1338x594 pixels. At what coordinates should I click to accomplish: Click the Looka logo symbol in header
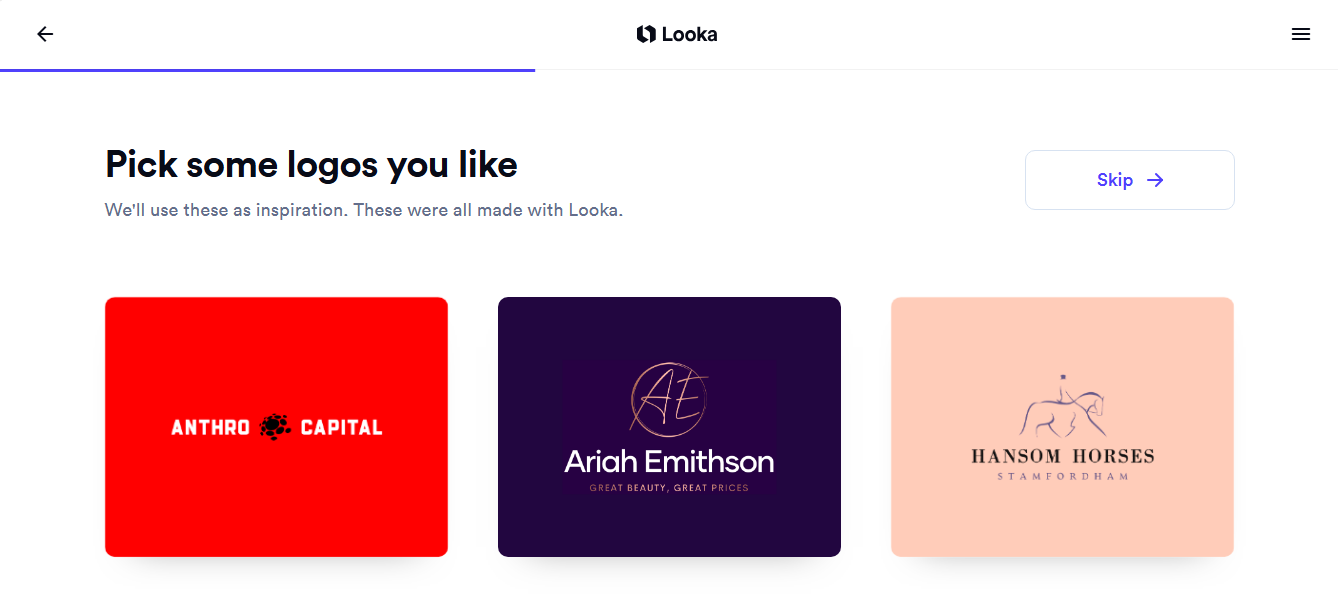646,34
